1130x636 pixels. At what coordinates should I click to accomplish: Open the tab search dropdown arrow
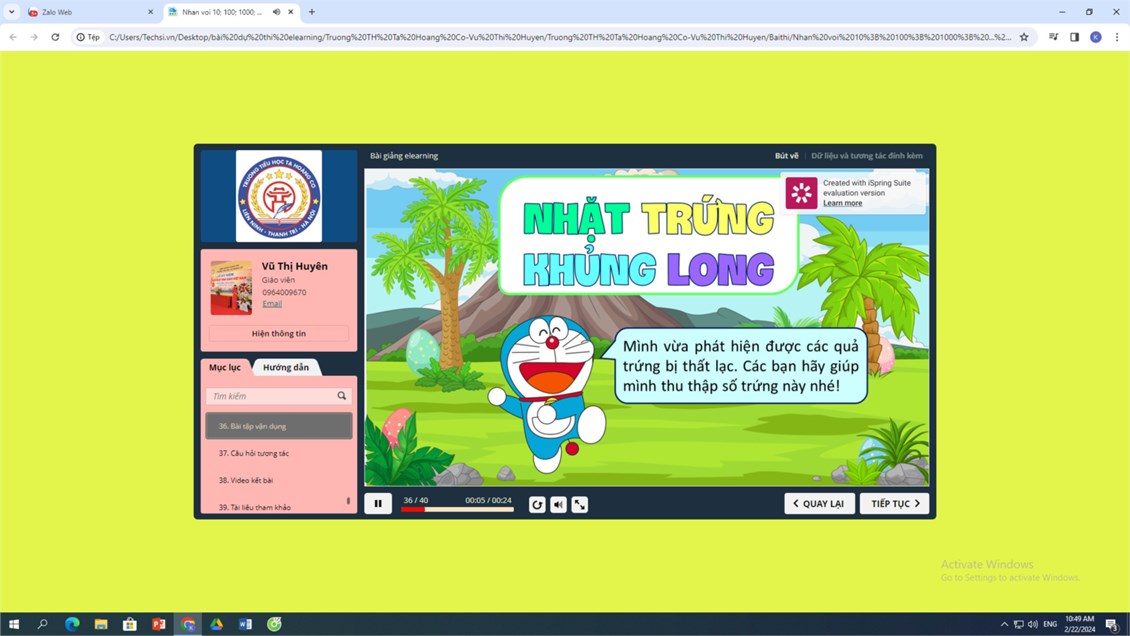(x=12, y=12)
